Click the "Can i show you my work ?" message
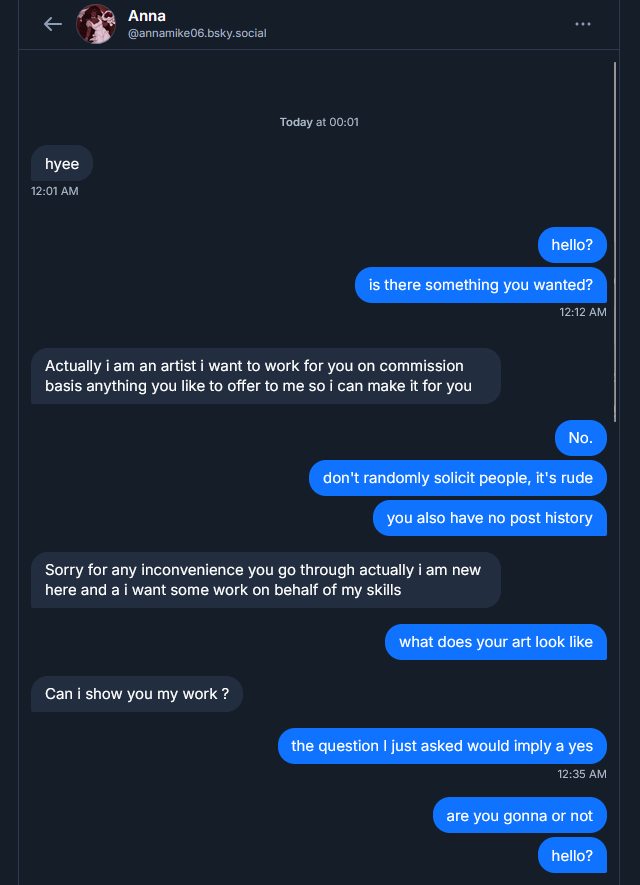640x885 pixels. [137, 694]
